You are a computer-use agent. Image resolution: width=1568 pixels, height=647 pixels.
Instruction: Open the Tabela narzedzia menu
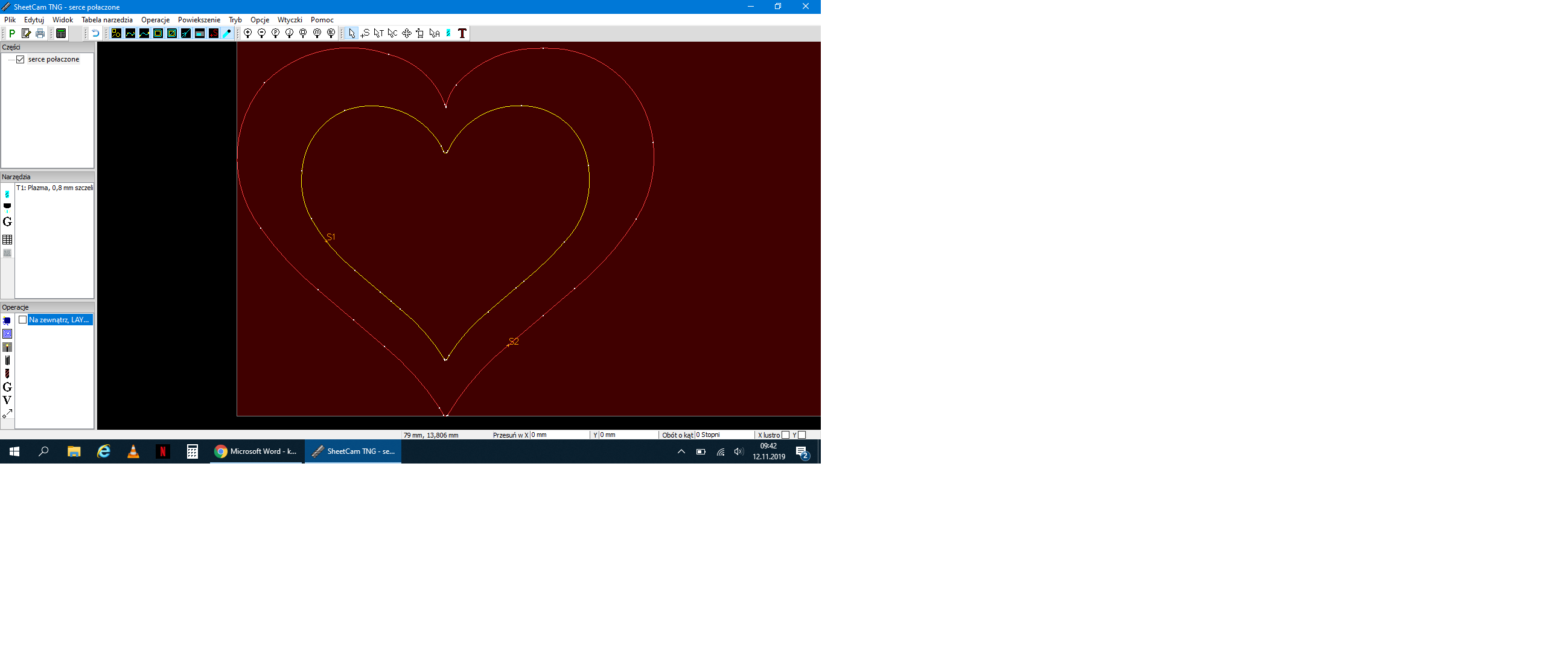(107, 20)
